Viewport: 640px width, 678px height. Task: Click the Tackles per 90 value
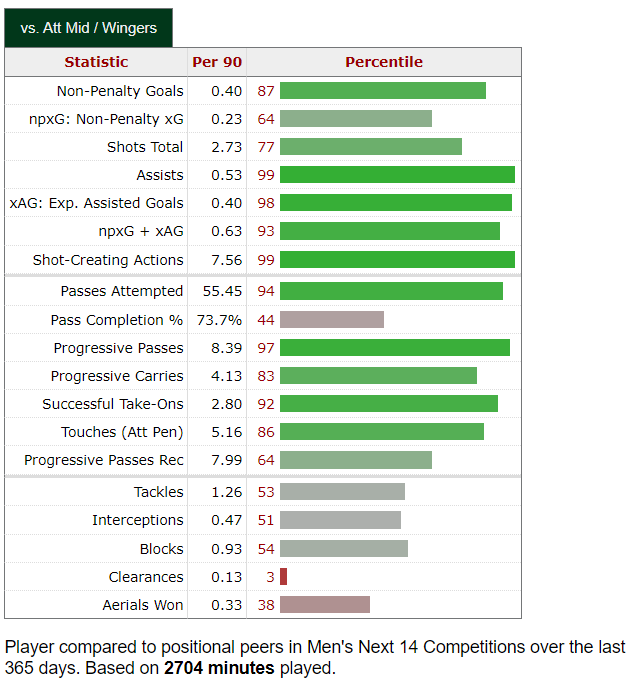pos(226,492)
